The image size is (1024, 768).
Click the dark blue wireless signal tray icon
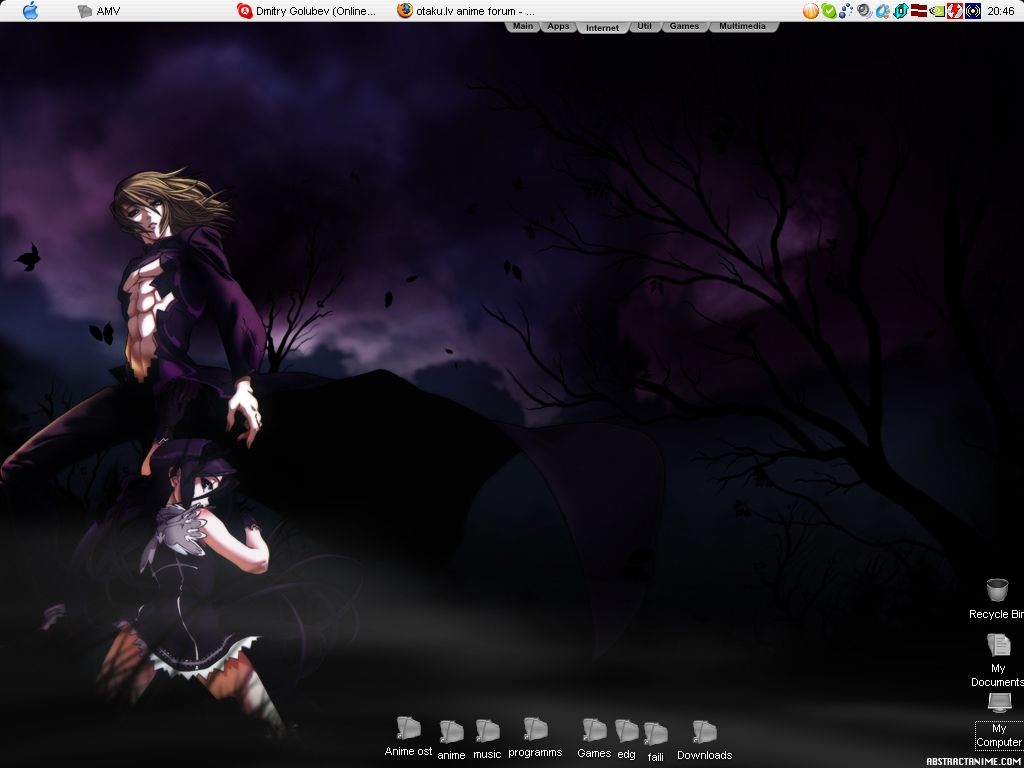[973, 11]
